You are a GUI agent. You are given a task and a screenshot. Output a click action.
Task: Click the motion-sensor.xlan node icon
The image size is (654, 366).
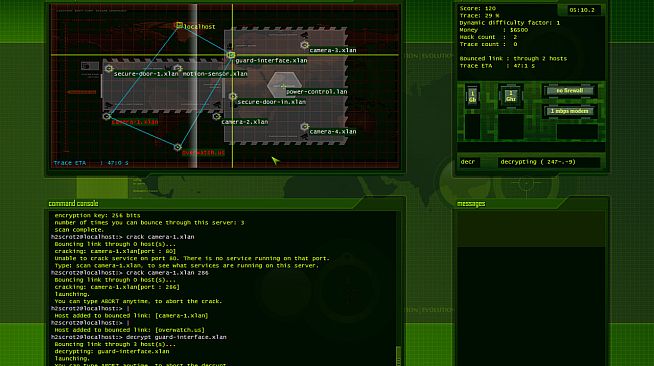[178, 68]
